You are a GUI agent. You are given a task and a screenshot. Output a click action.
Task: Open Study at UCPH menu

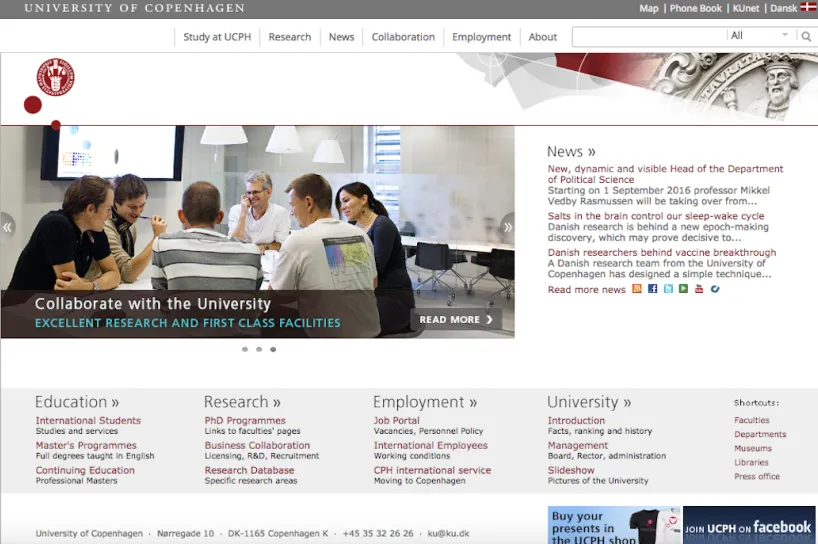point(217,37)
